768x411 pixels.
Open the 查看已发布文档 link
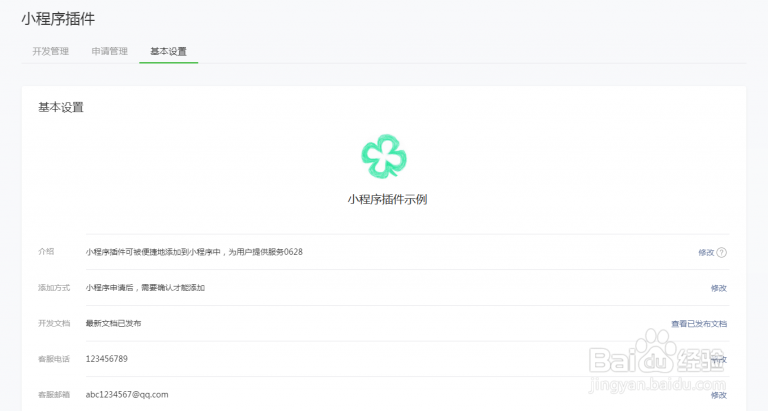699,324
